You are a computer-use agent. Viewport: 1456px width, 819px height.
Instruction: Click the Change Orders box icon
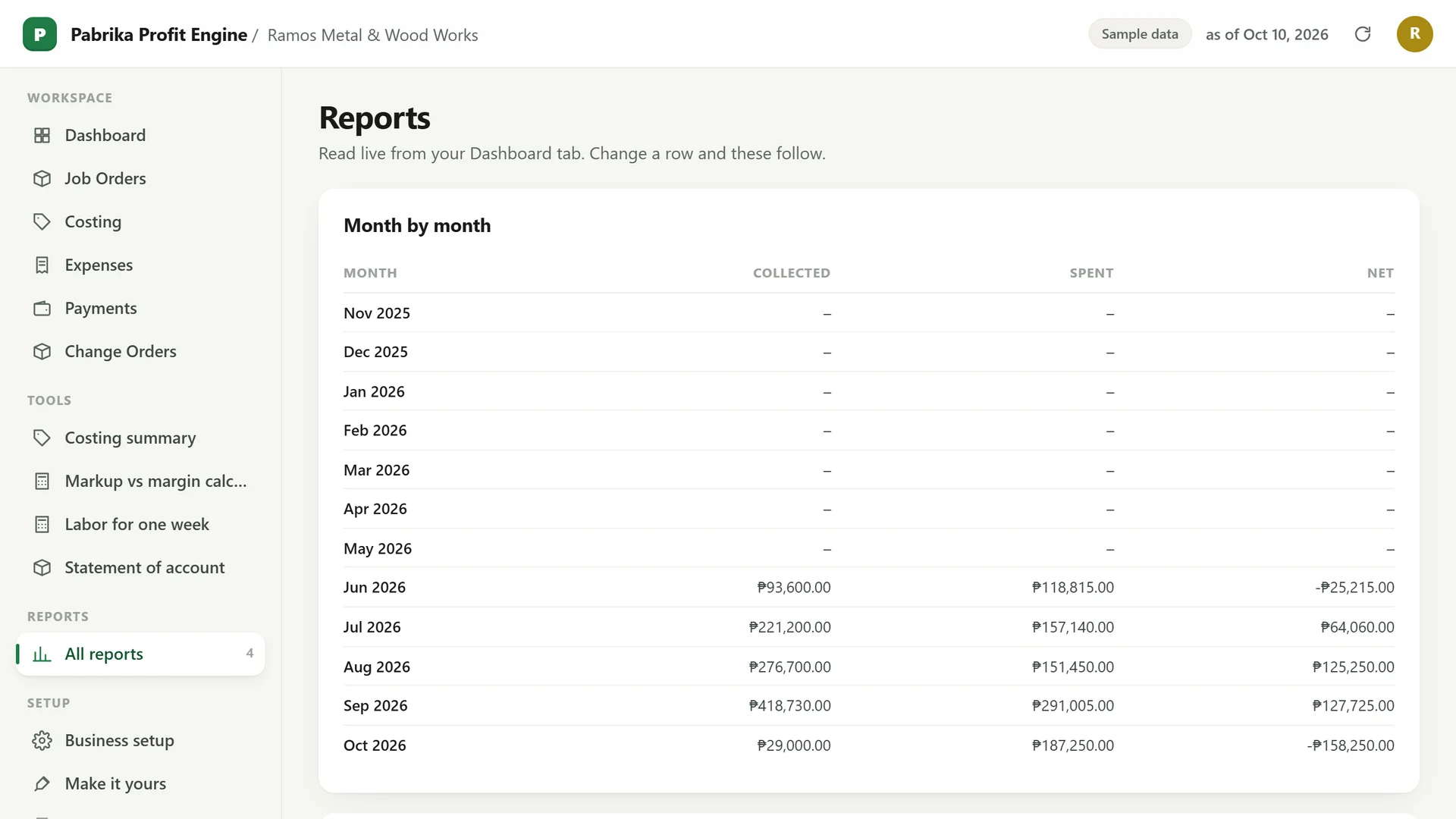pos(42,351)
